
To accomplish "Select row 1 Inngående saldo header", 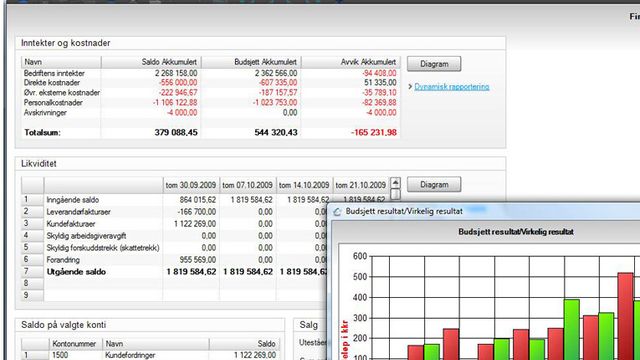I will tap(32, 200).
